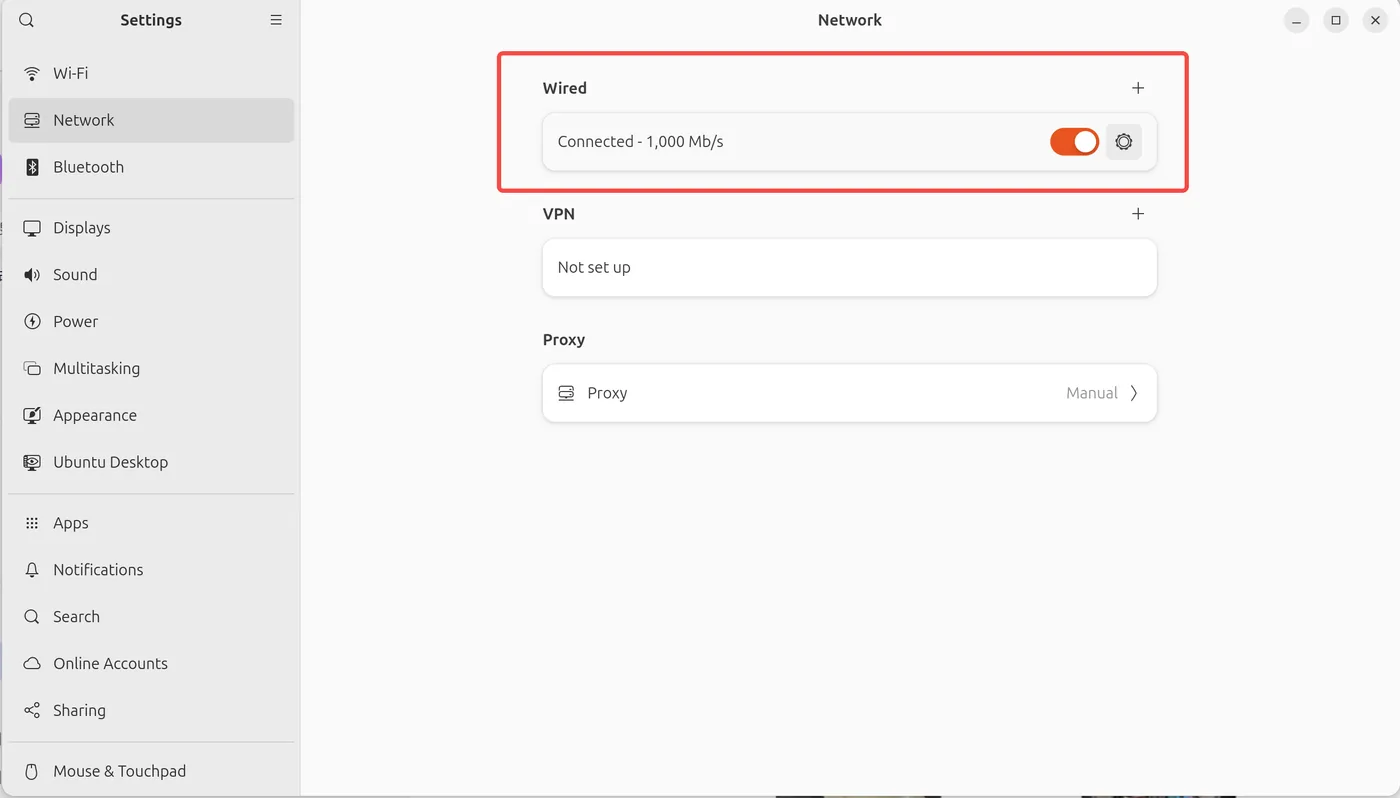This screenshot has width=1400, height=798.
Task: Click the Wired section heading
Action: (x=565, y=88)
